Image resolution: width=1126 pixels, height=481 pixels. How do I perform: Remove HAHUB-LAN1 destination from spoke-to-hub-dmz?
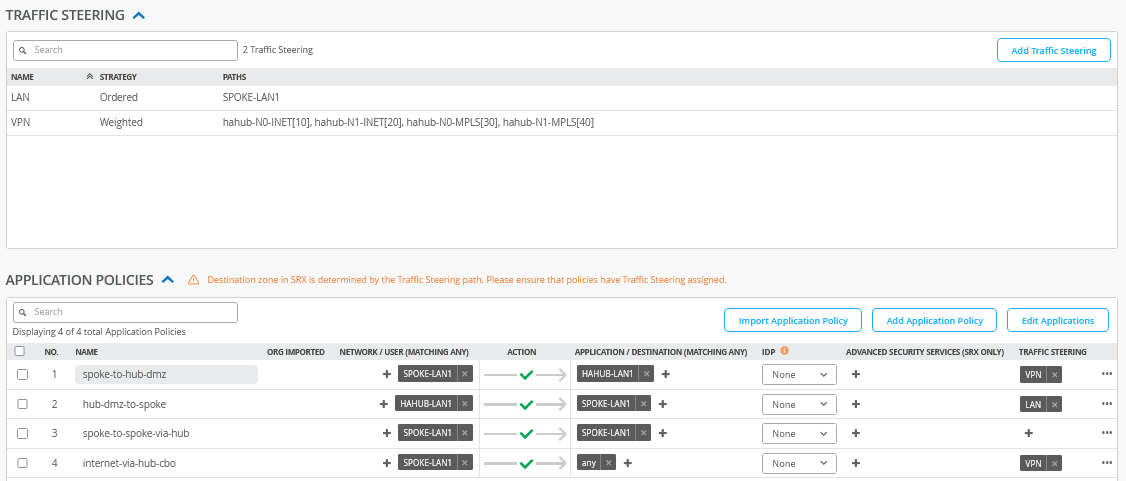click(x=647, y=374)
